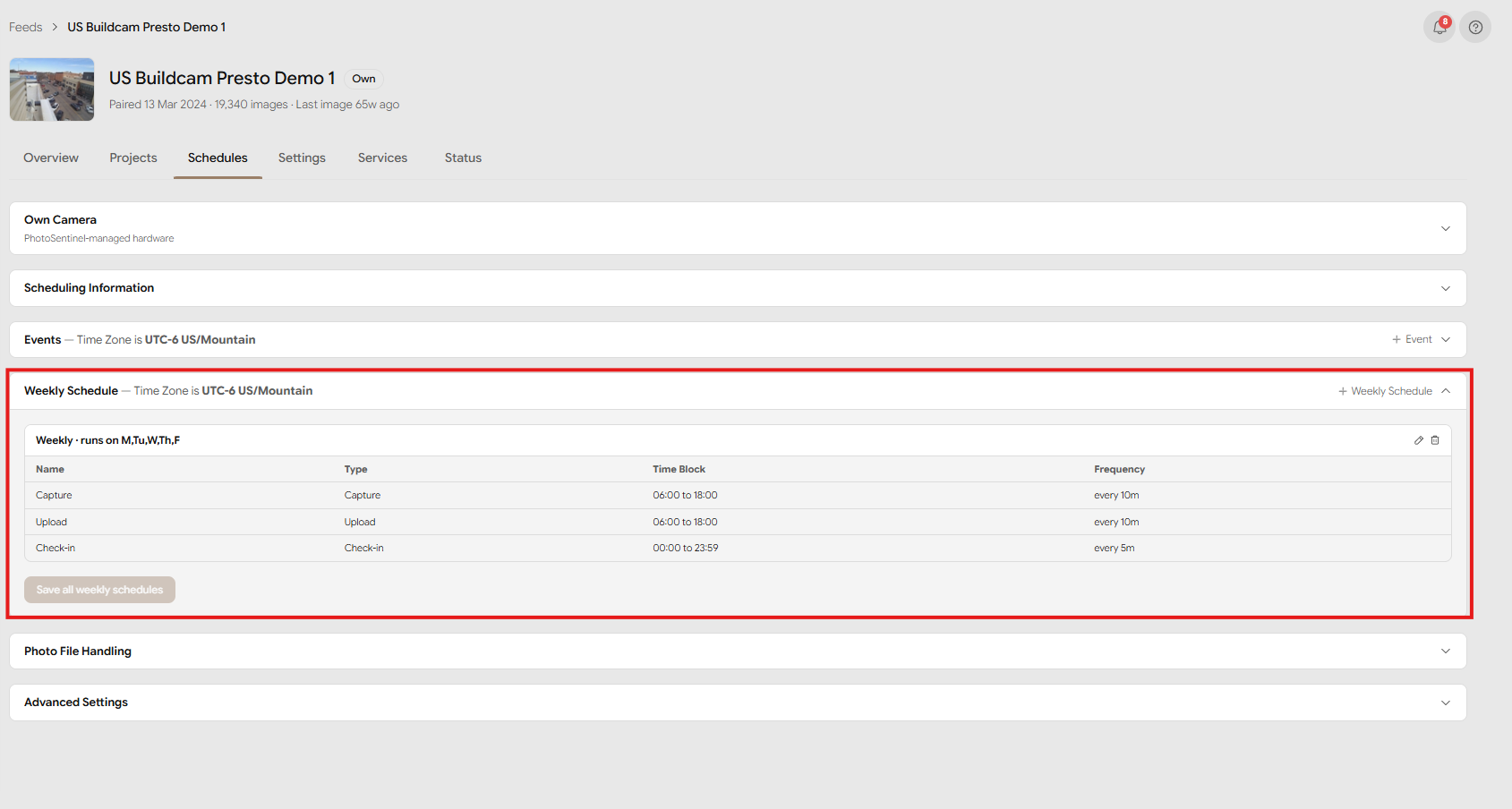The image size is (1512, 809).
Task: Open the notifications bell icon
Action: click(x=1439, y=27)
